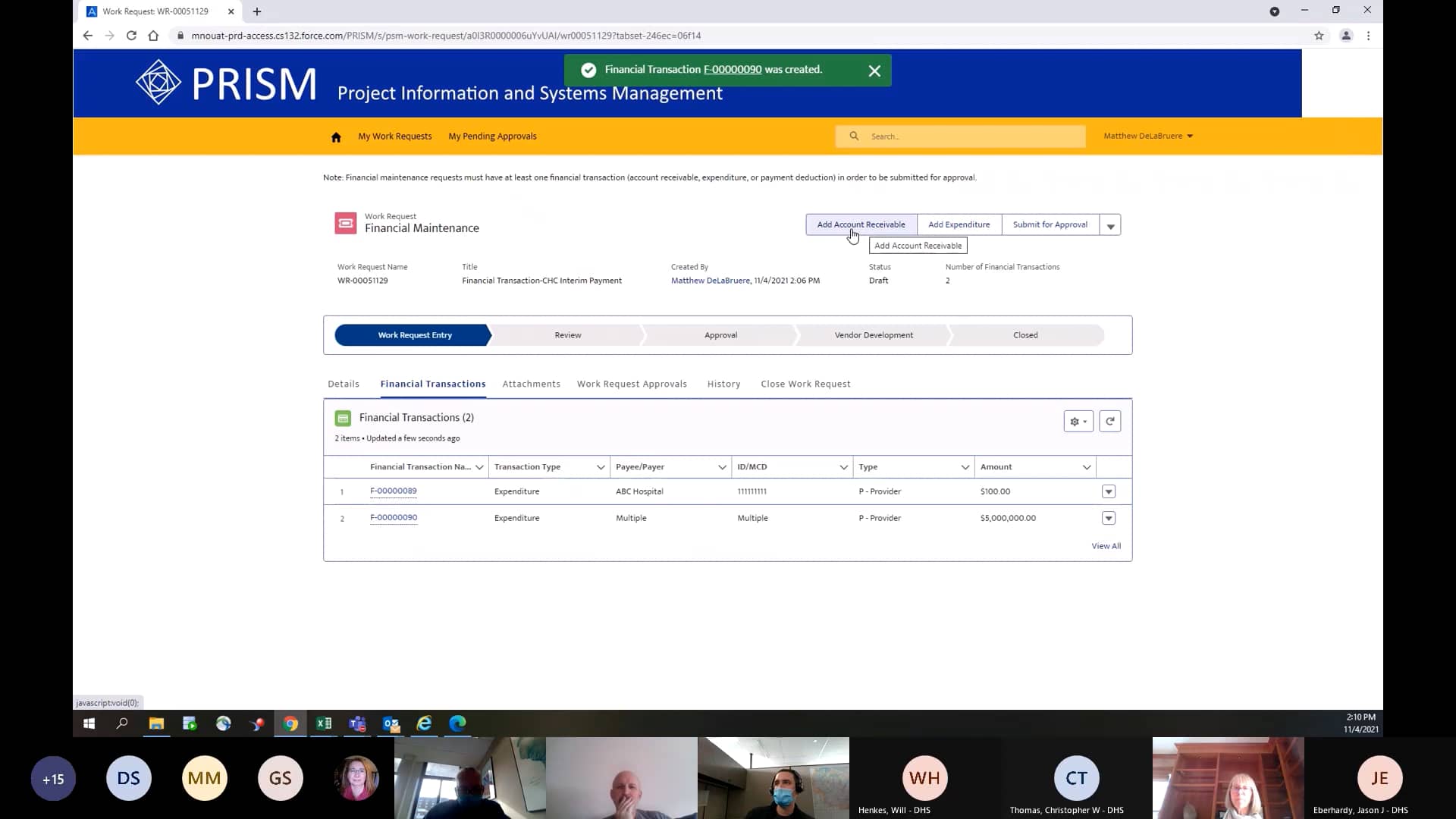Open My Pending Approvals

click(492, 136)
